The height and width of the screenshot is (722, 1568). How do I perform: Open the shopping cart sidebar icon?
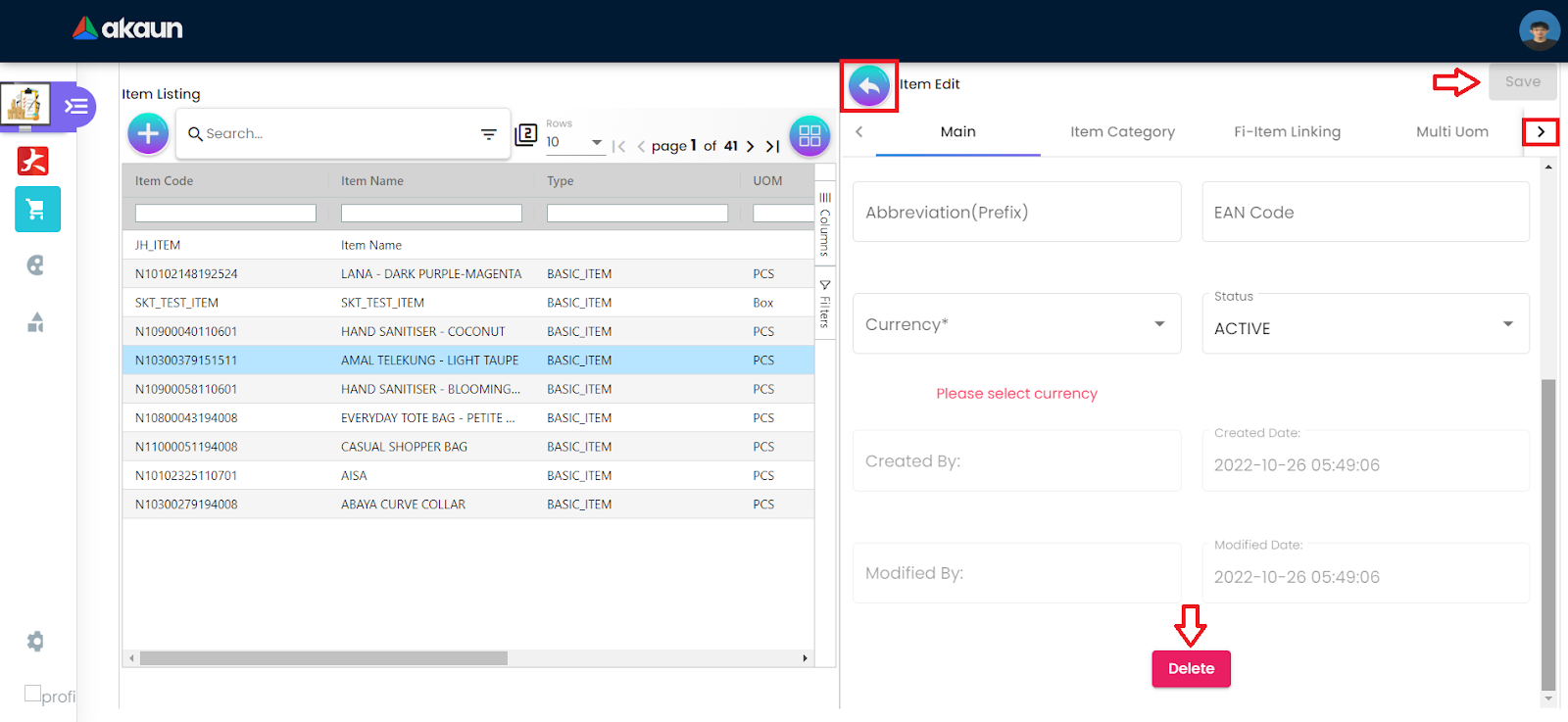point(37,210)
